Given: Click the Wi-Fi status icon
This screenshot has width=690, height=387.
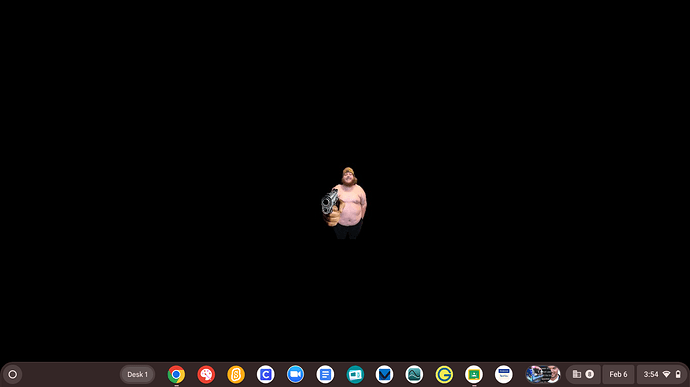Looking at the screenshot, I should 667,374.
